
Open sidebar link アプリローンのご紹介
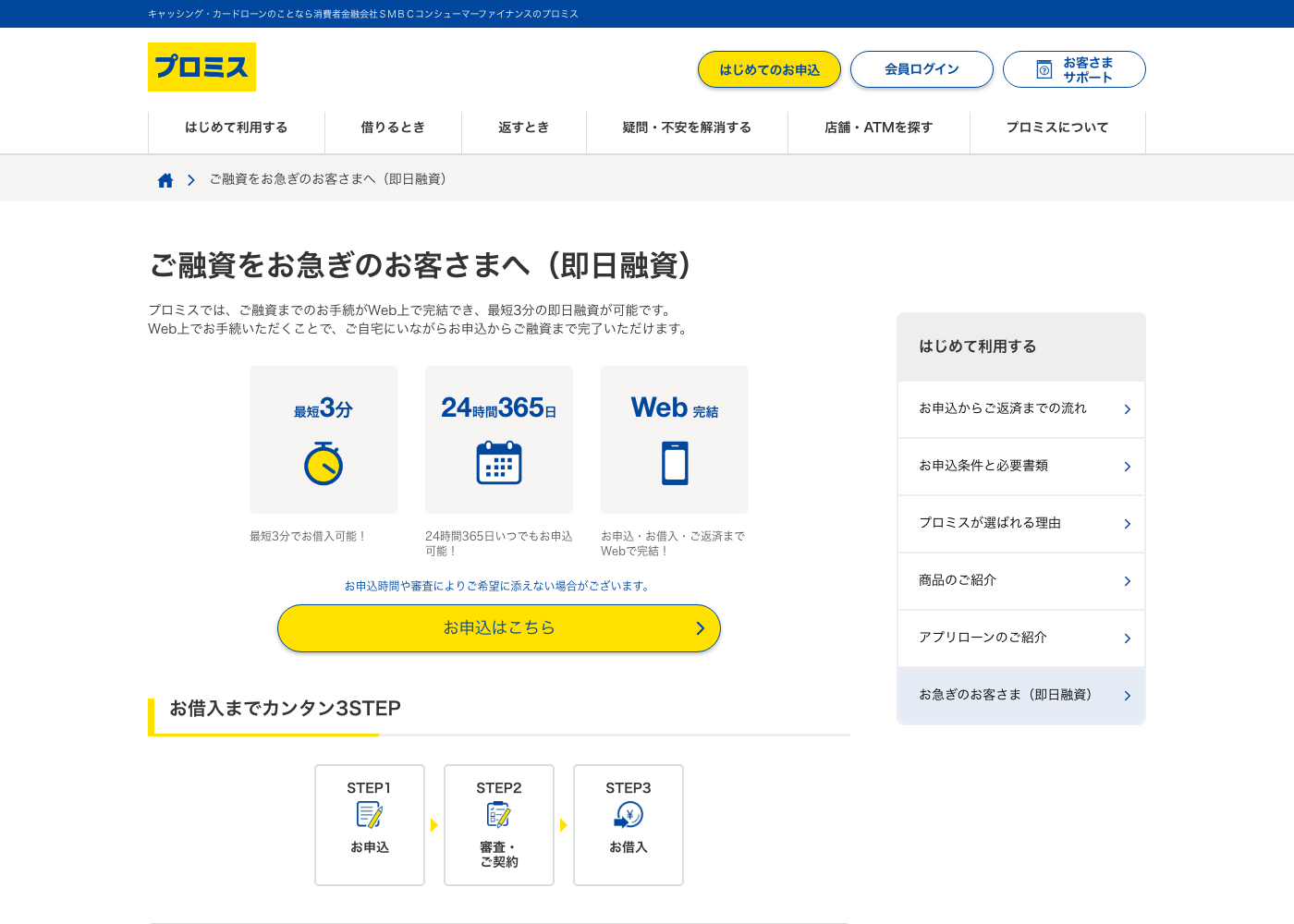coord(1021,638)
